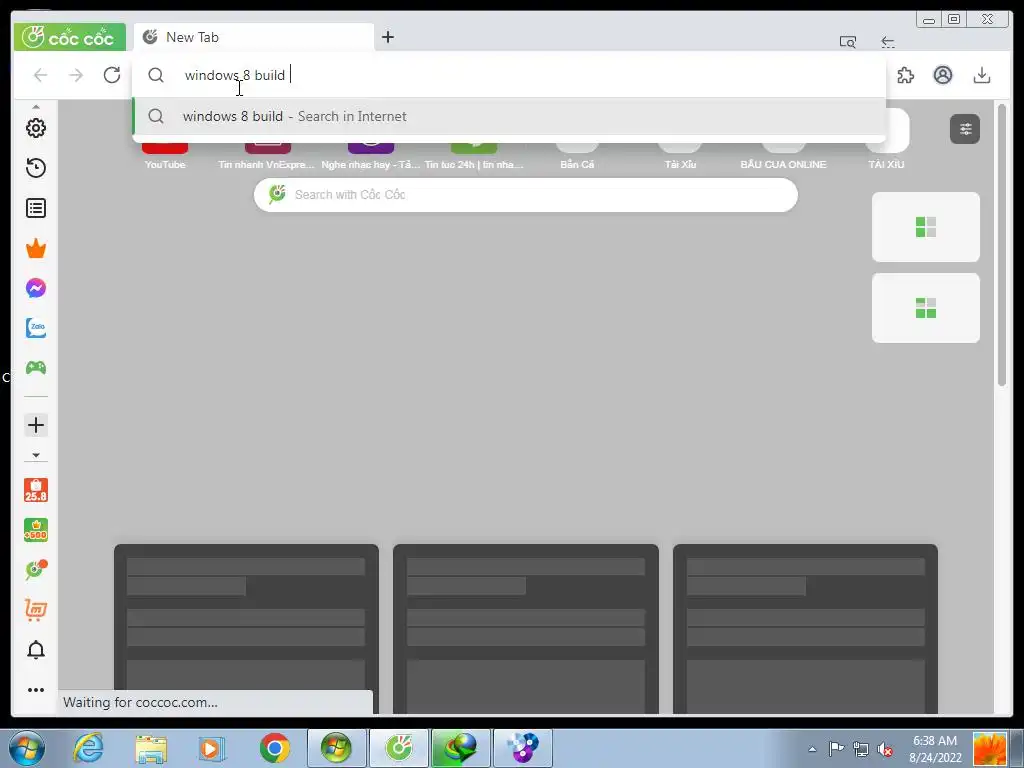Open Internet Download Manager from taskbar

[460, 748]
